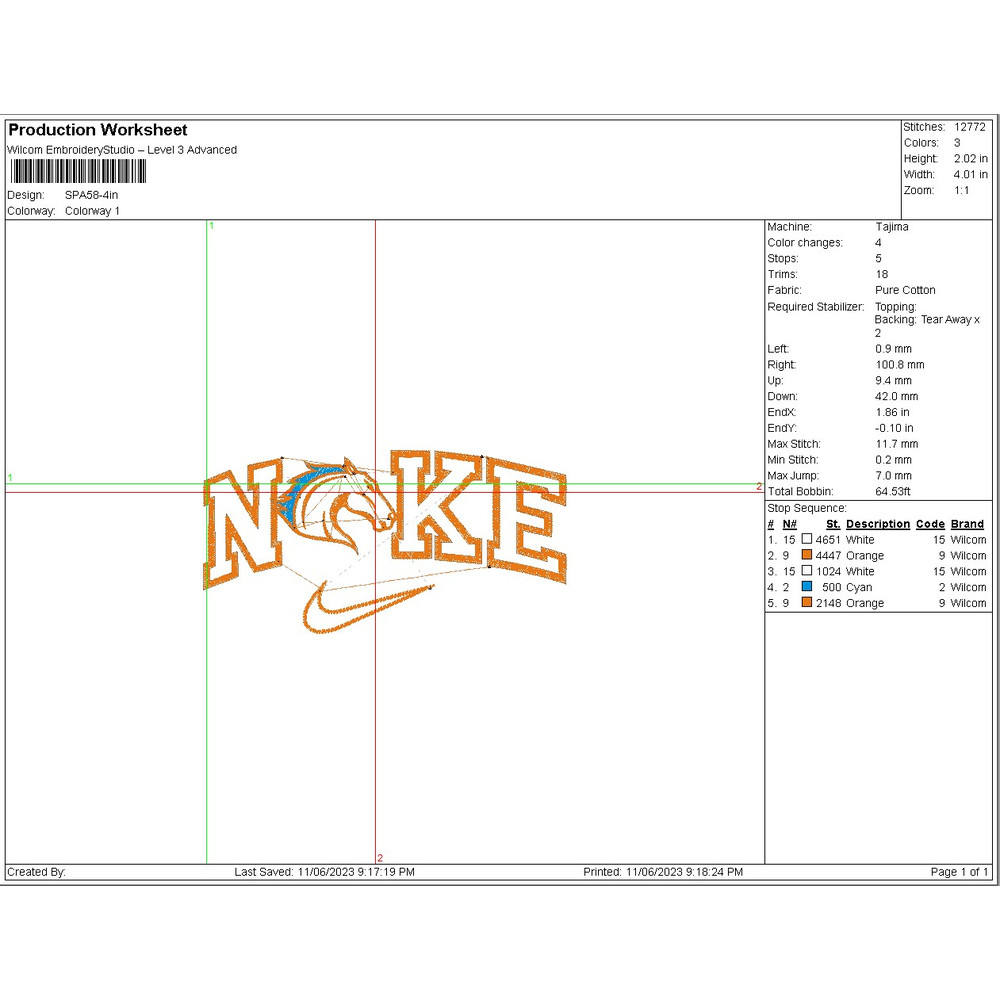This screenshot has height=1000, width=1000.
Task: Click the Description column header
Action: [x=877, y=524]
